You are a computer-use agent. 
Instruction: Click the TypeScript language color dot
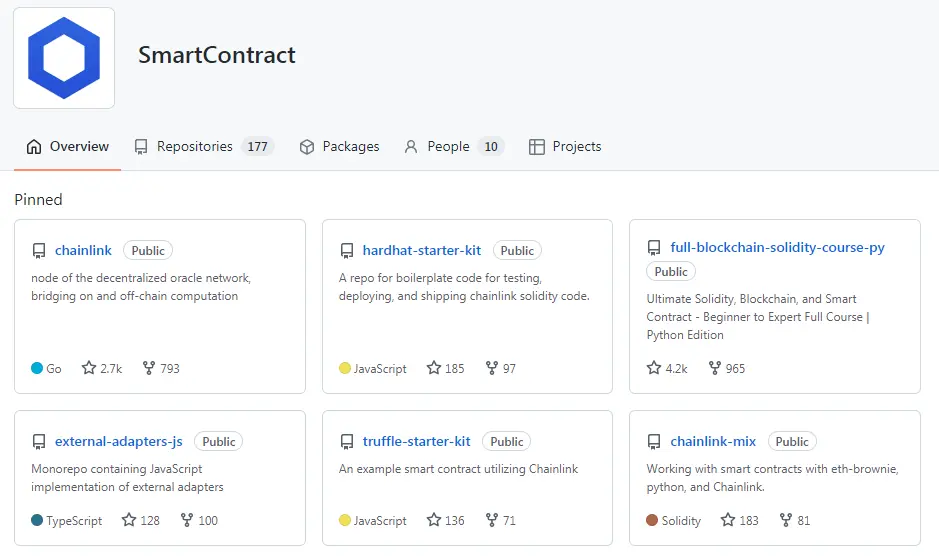(x=37, y=520)
